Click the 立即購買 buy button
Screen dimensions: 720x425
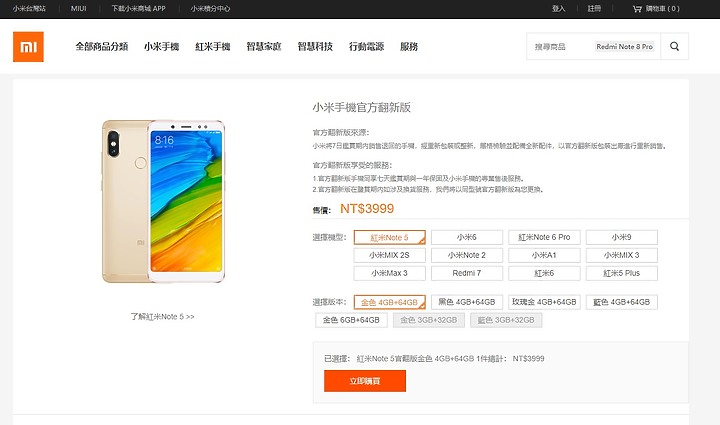click(365, 381)
